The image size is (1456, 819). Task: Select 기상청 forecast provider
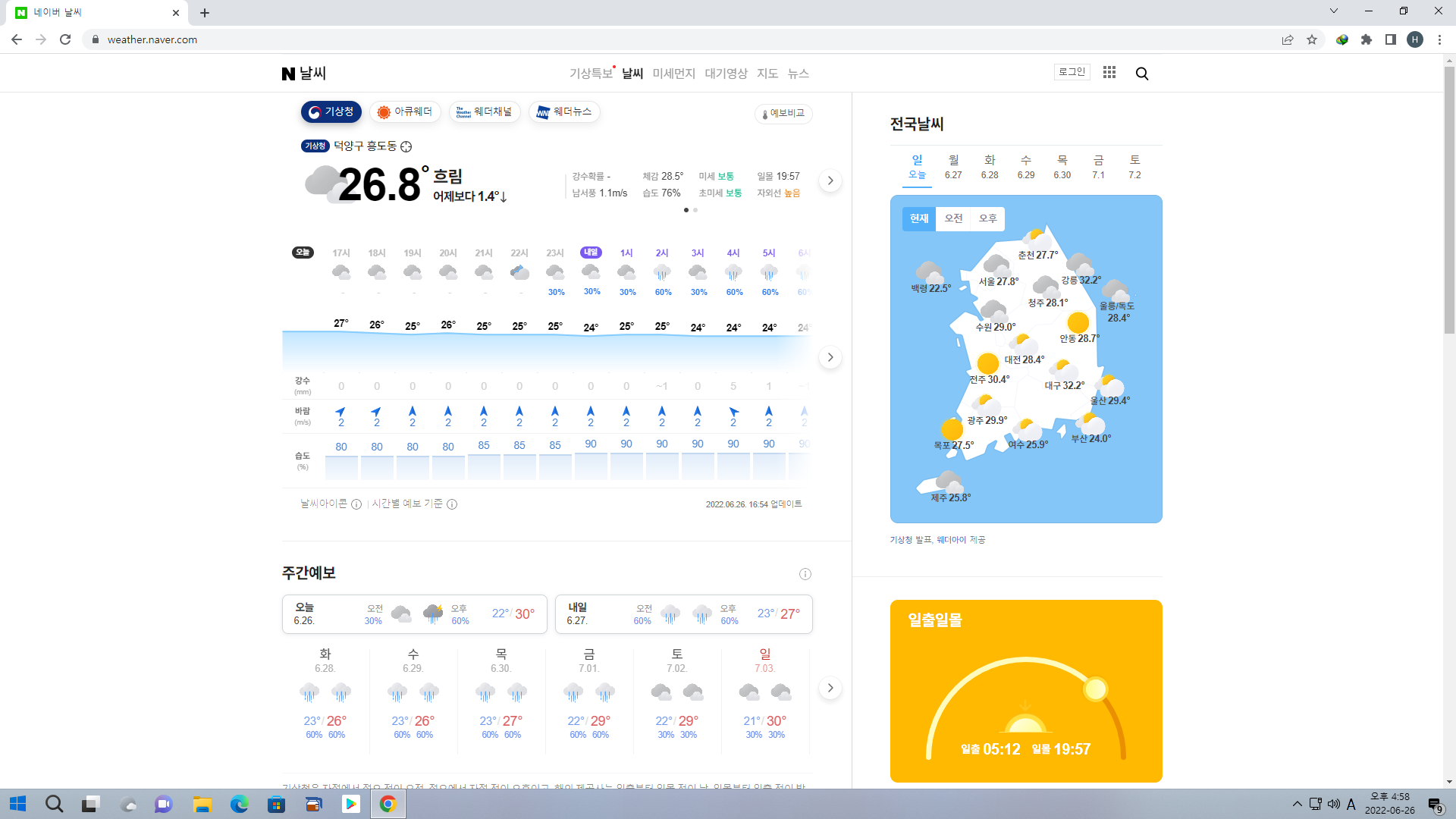[331, 112]
